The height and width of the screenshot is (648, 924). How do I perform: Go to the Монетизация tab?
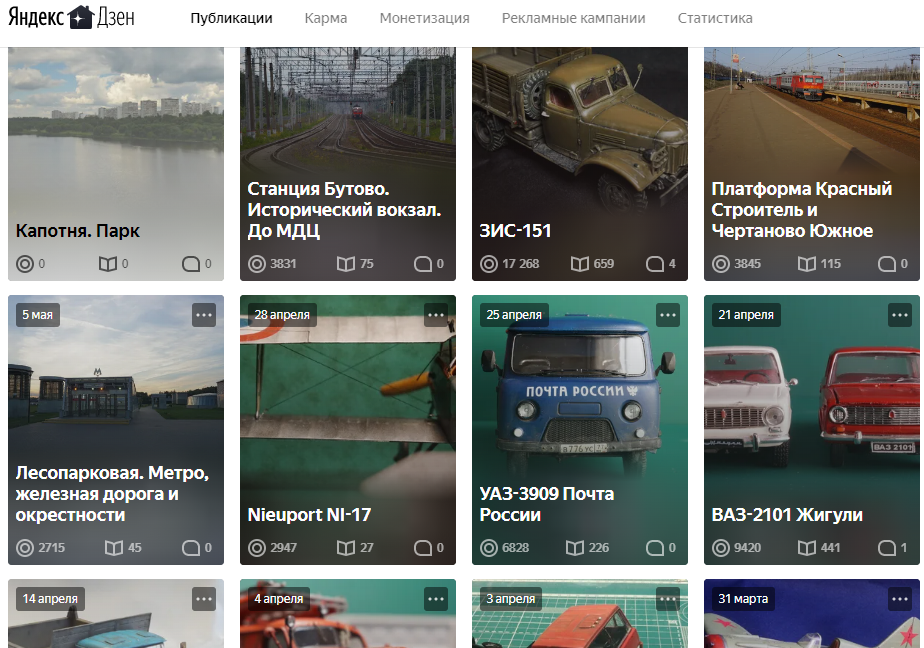click(x=424, y=18)
